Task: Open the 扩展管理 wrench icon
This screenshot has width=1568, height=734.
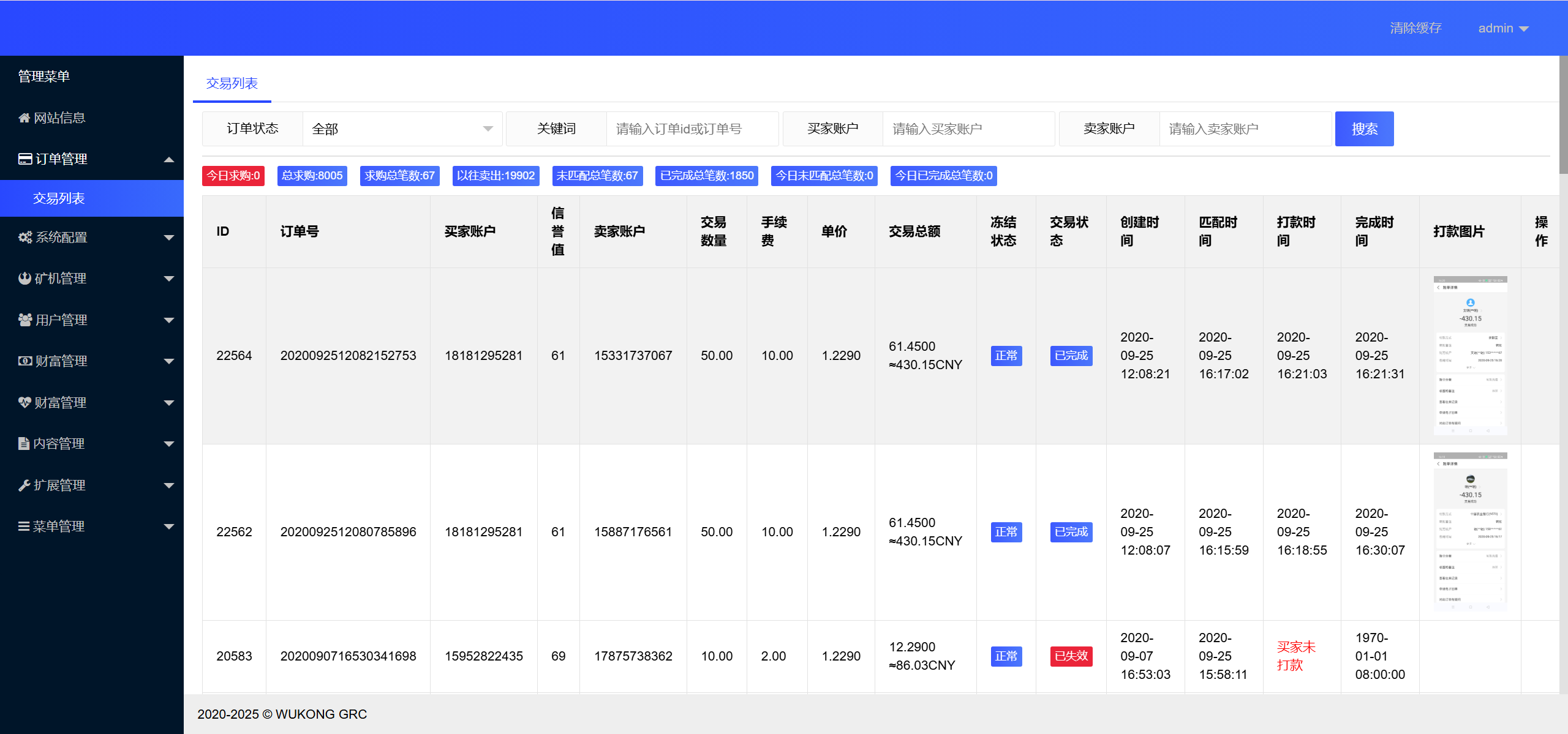Action: coord(24,485)
